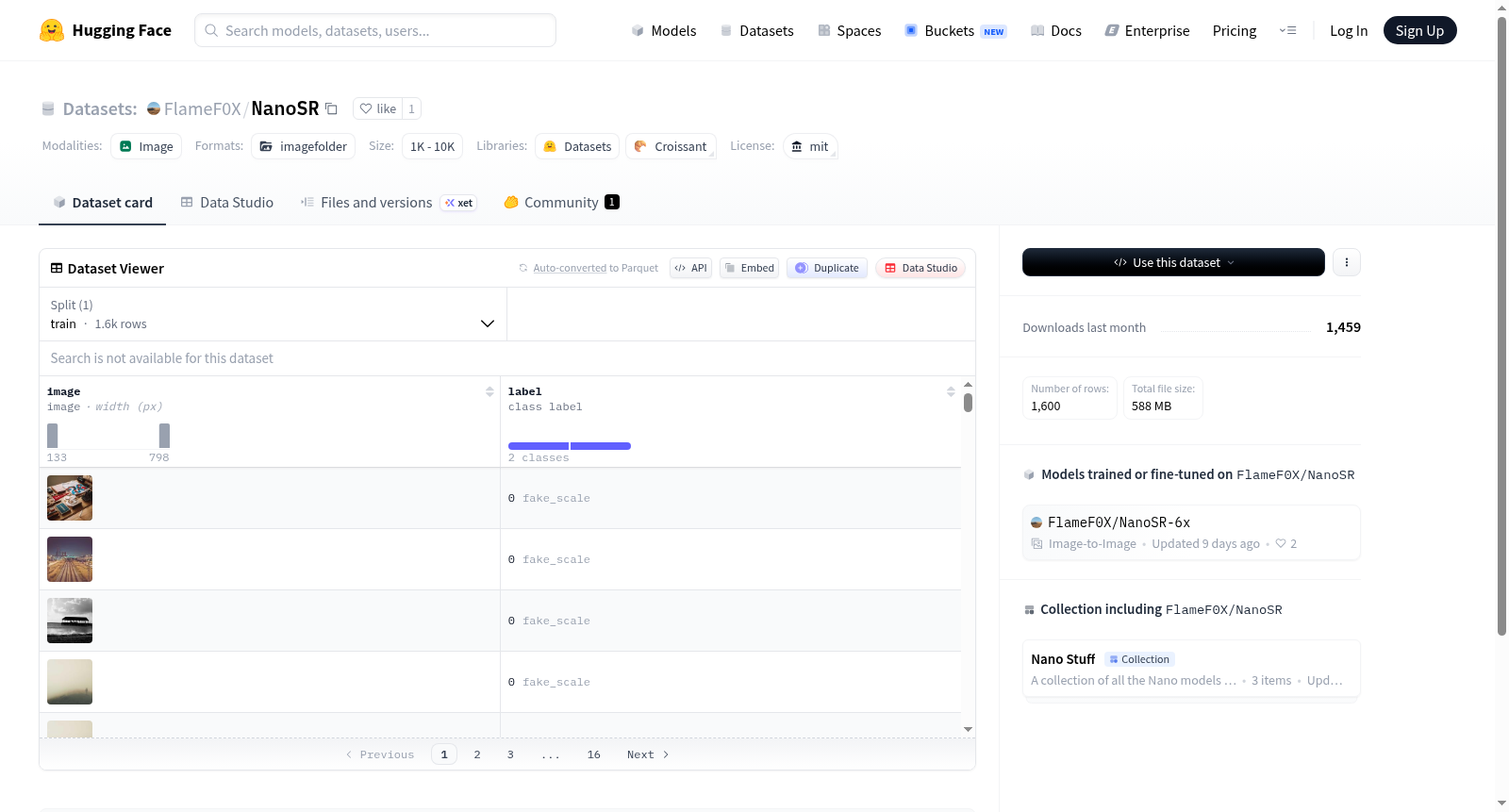Expand the extra navigation menu icon
Image resolution: width=1509 pixels, height=812 pixels.
click(x=1287, y=30)
